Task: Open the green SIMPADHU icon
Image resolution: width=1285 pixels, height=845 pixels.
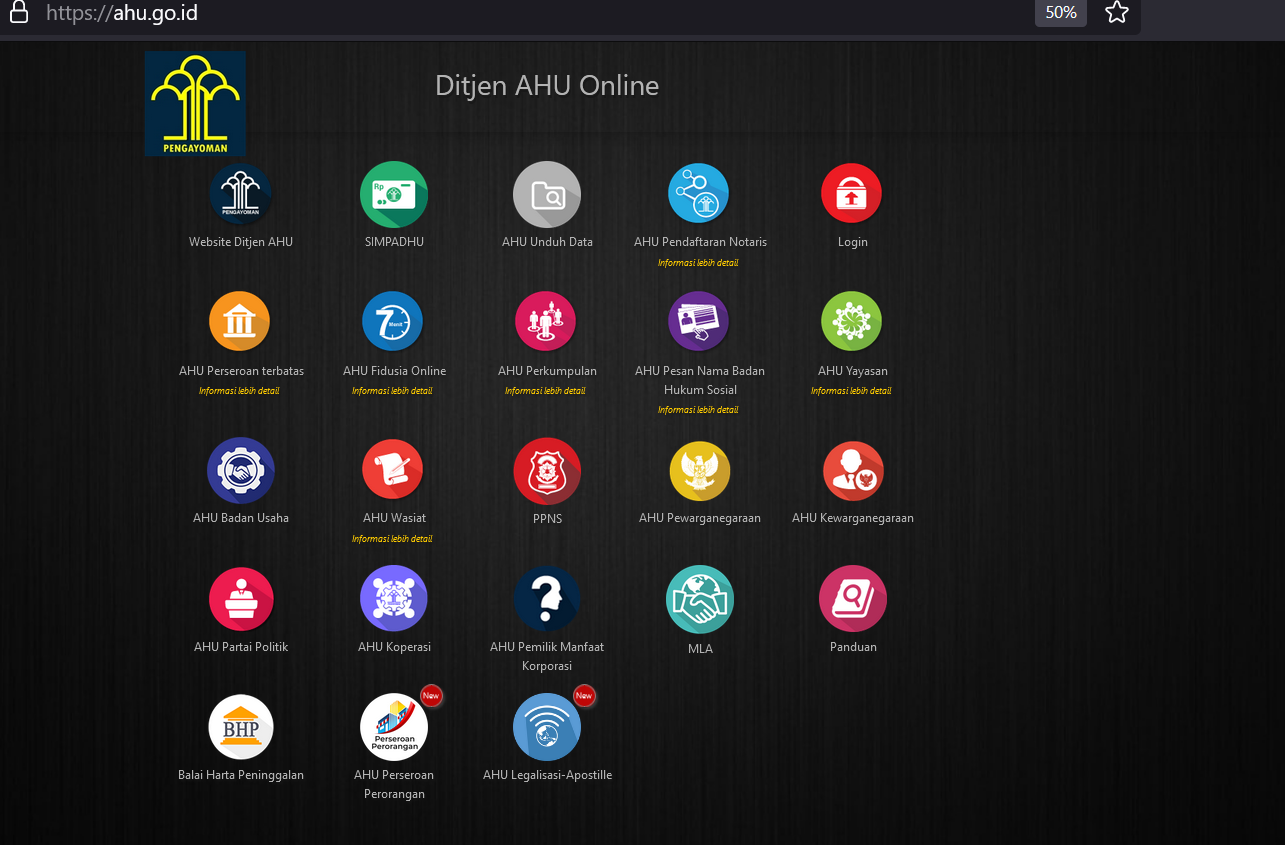Action: point(394,194)
